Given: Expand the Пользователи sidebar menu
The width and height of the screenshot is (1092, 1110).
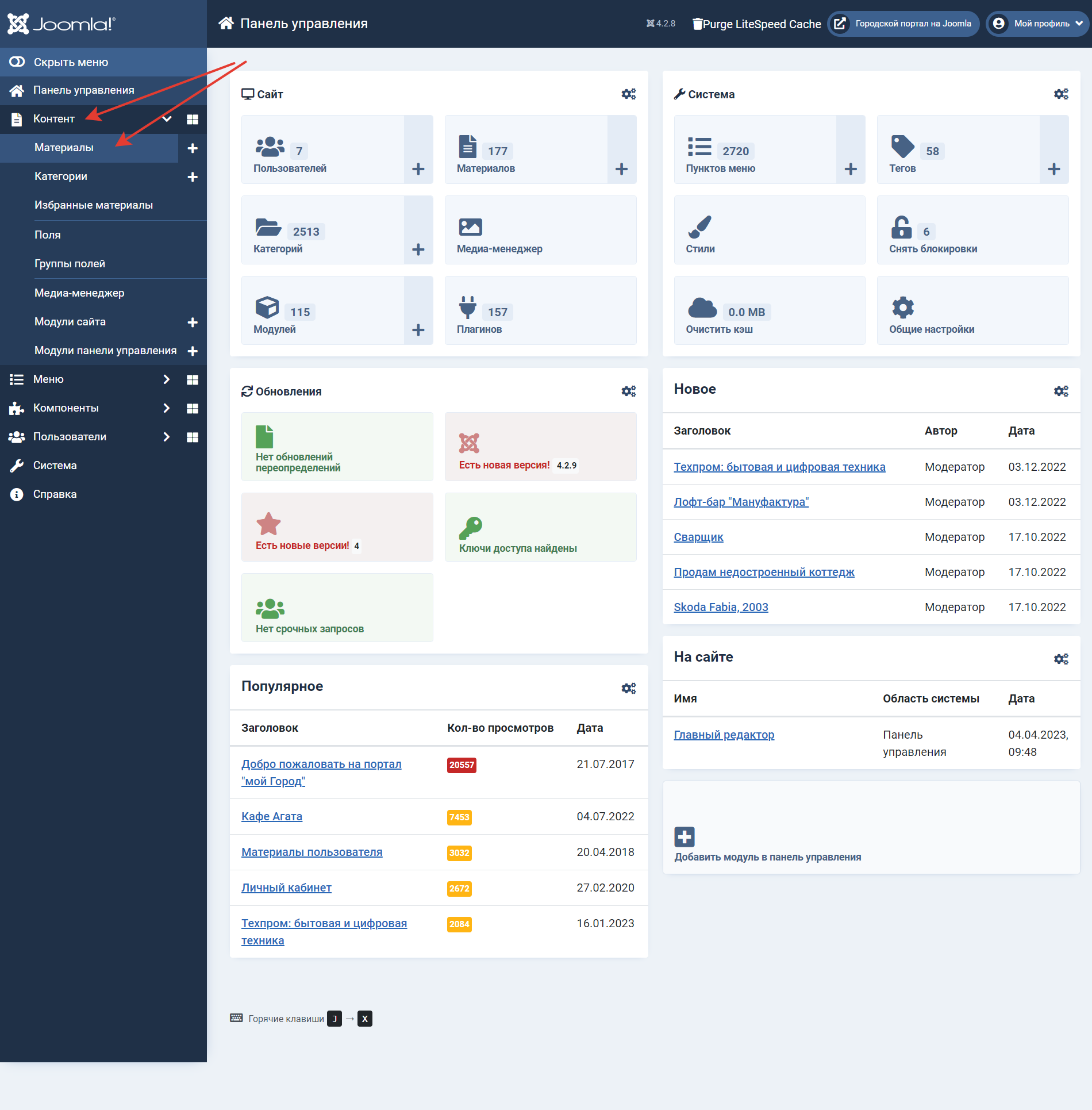Looking at the screenshot, I should [166, 437].
